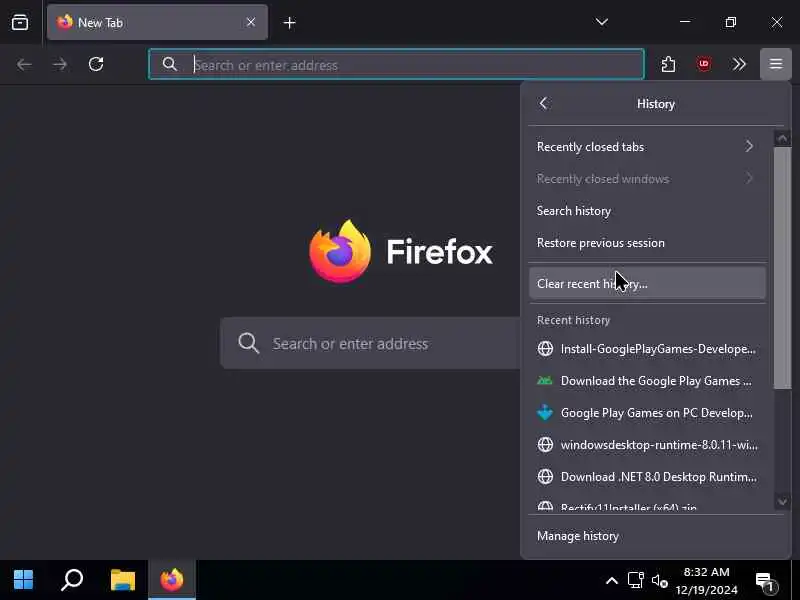
Task: Open the network tray icon
Action: [x=636, y=580]
